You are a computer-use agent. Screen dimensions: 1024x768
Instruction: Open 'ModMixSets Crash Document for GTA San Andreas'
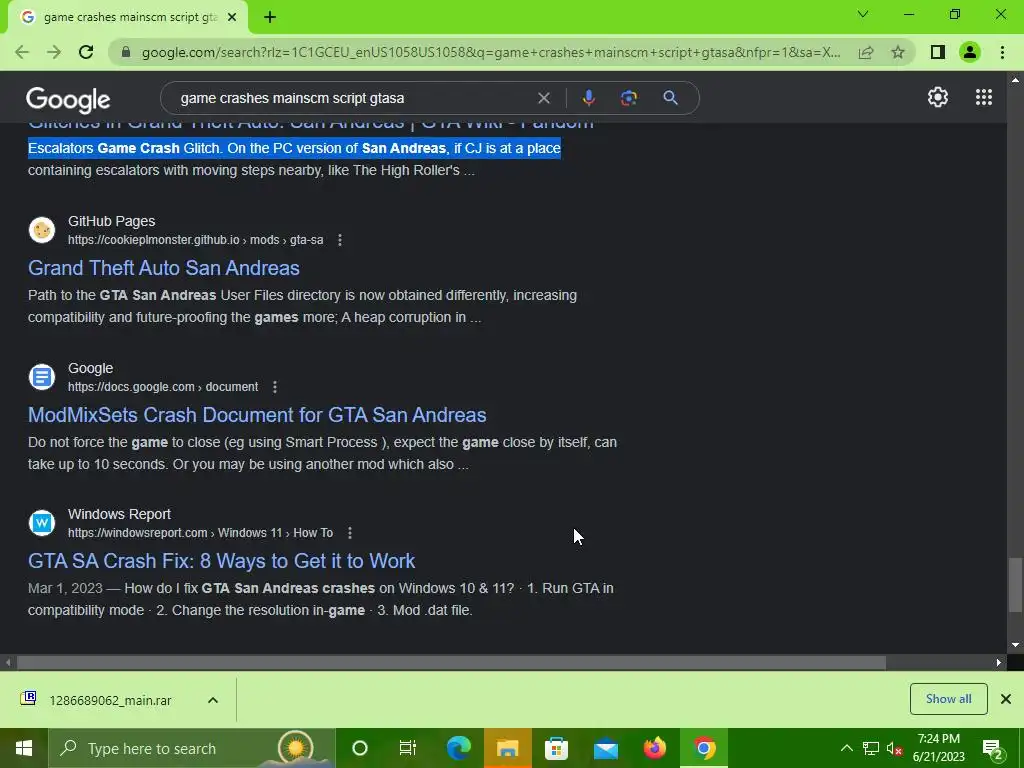(x=257, y=415)
